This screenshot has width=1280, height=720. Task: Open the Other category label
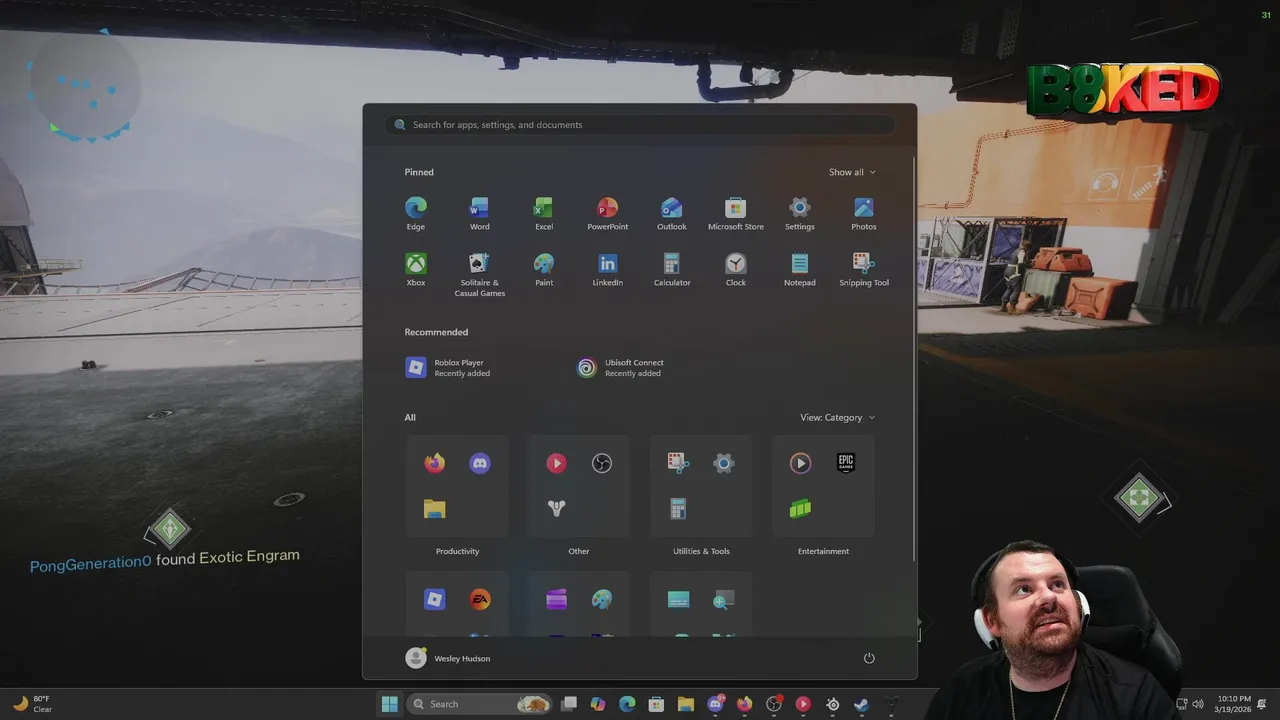coord(579,551)
